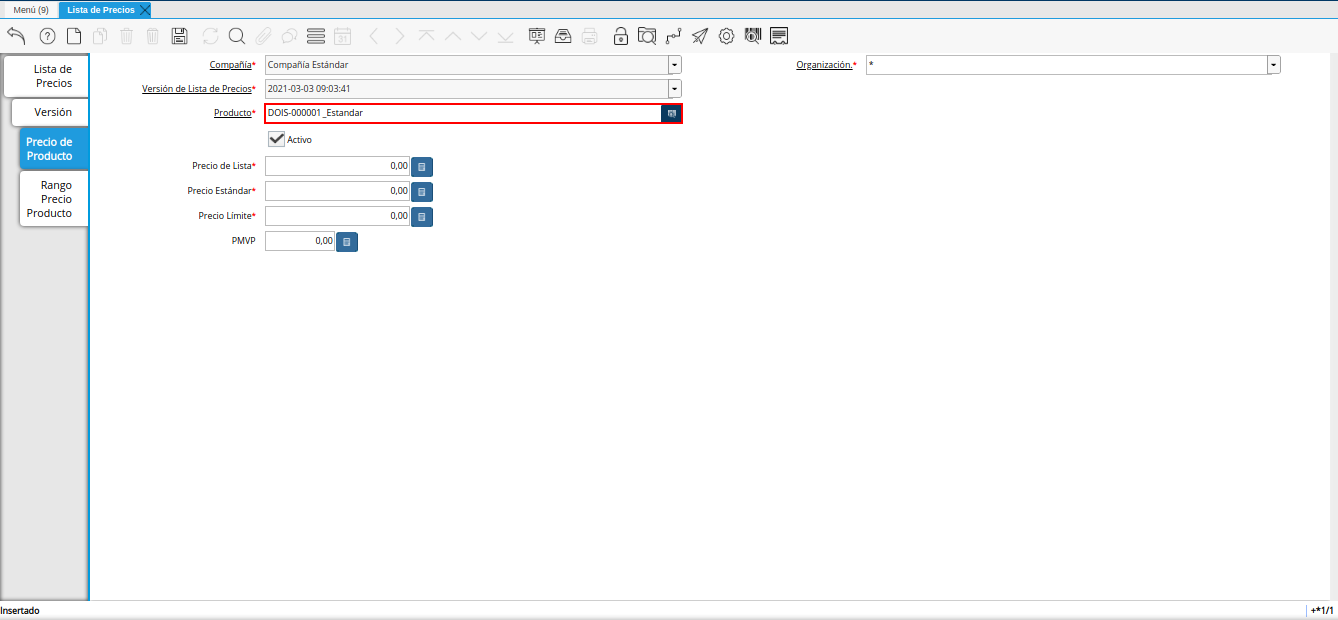Close the Lista de Precios tab
Viewport: 1338px width, 620px height.
[x=145, y=9]
